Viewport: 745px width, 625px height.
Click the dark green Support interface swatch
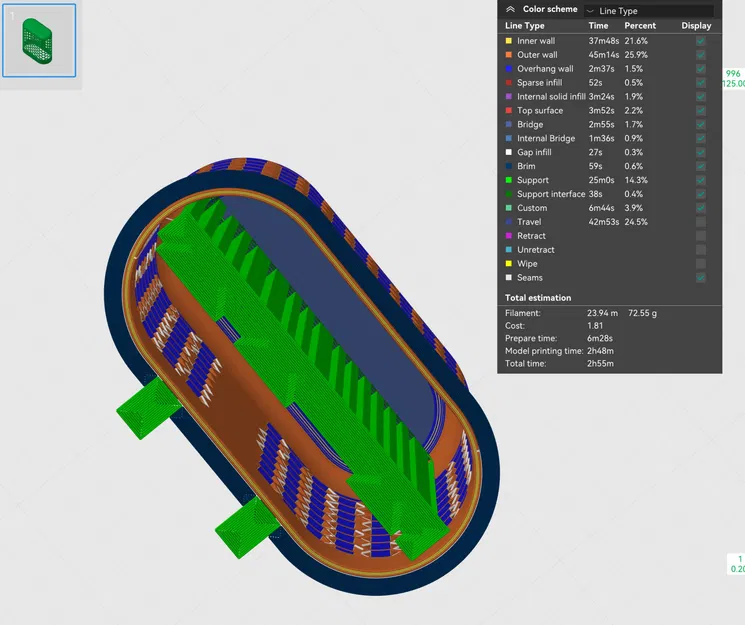point(509,194)
